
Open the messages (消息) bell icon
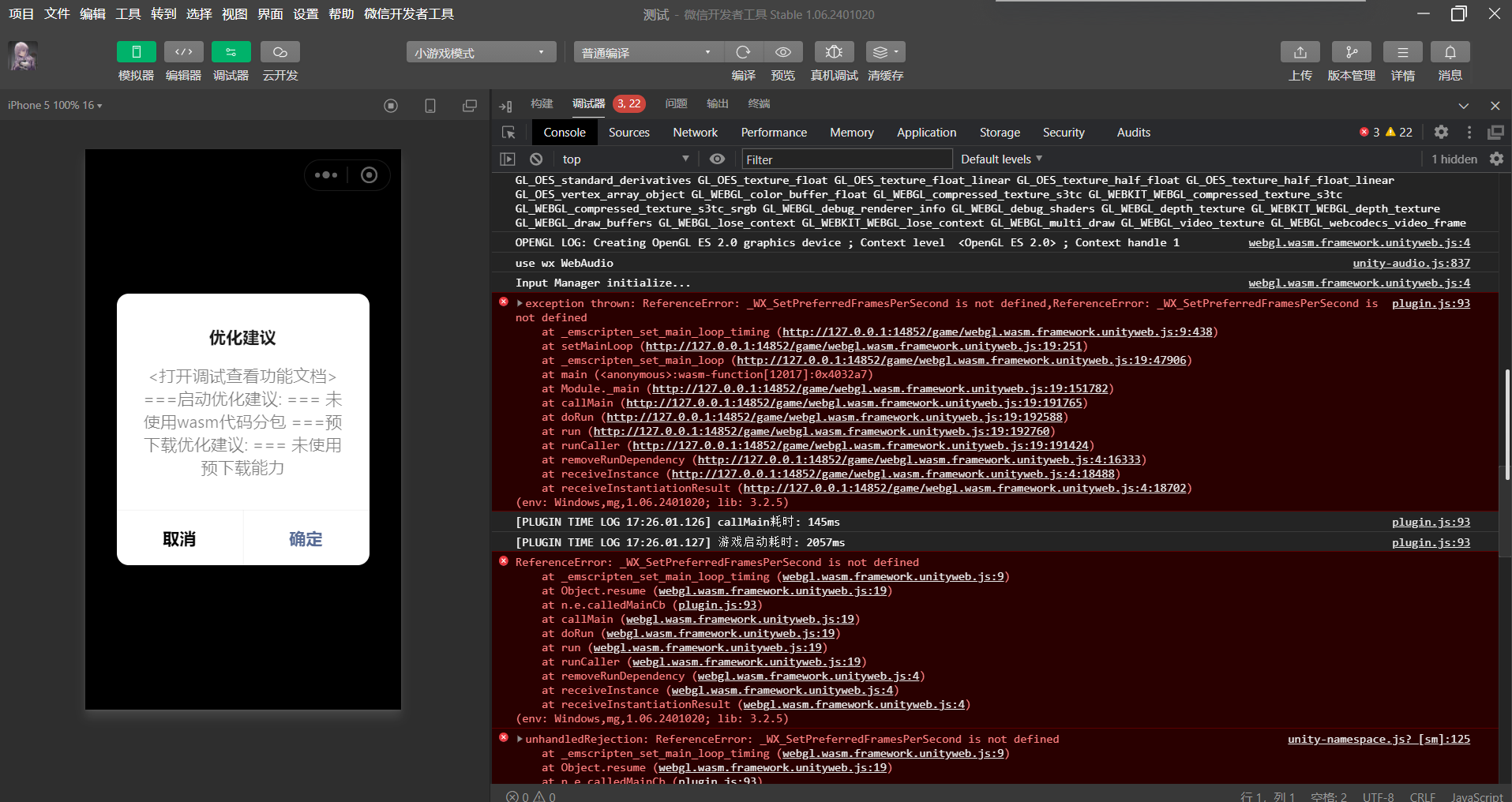click(1450, 52)
